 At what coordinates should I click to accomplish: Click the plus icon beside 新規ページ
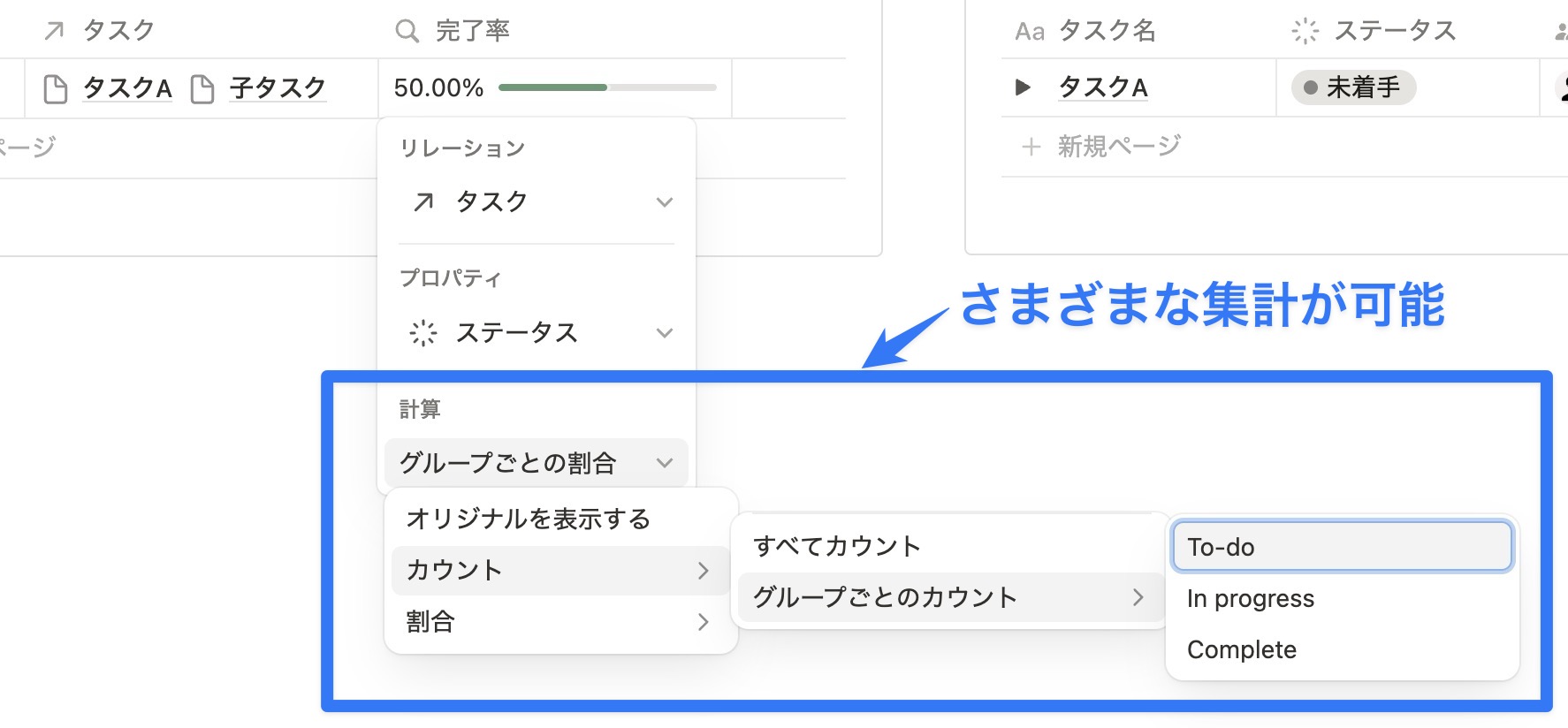click(1031, 147)
